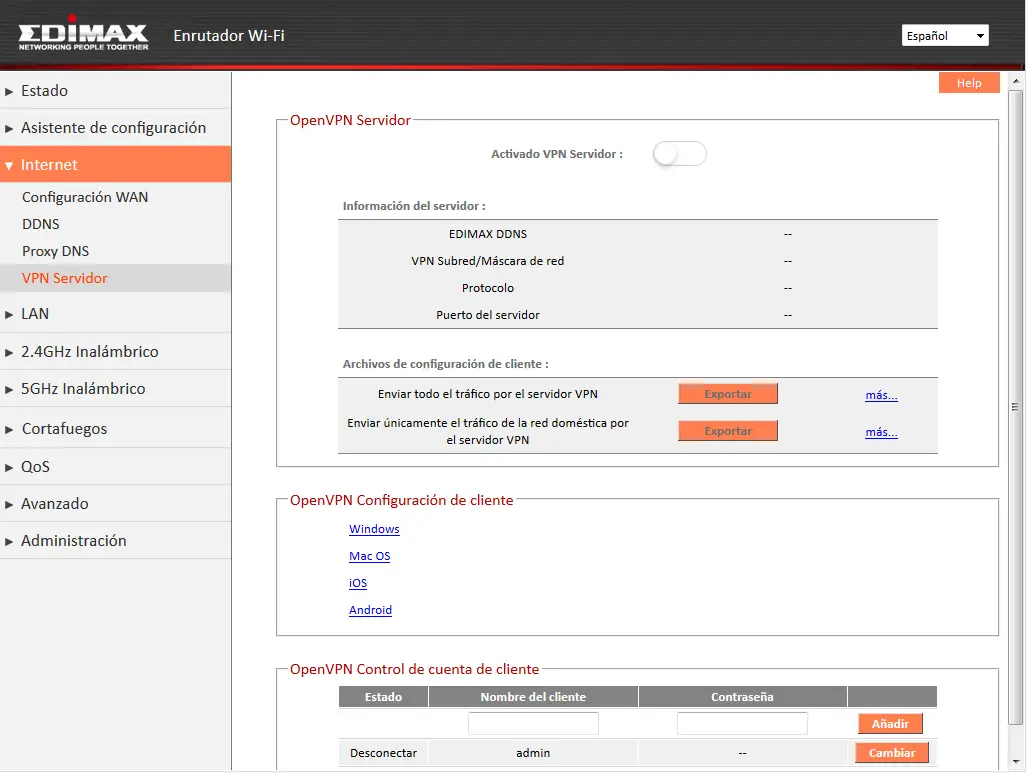Viewport: 1027px width, 773px height.
Task: Expand Asistente de configuración section
Action: click(113, 128)
